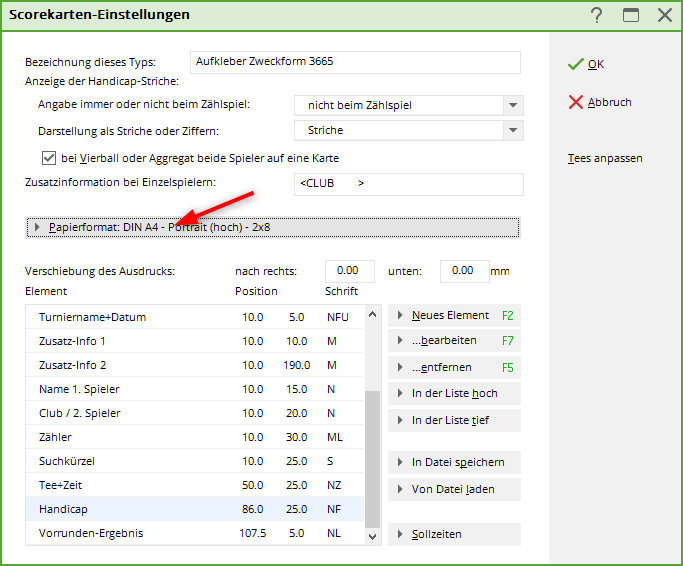
Task: Open the Zählspiel display dropdown
Action: point(513,105)
